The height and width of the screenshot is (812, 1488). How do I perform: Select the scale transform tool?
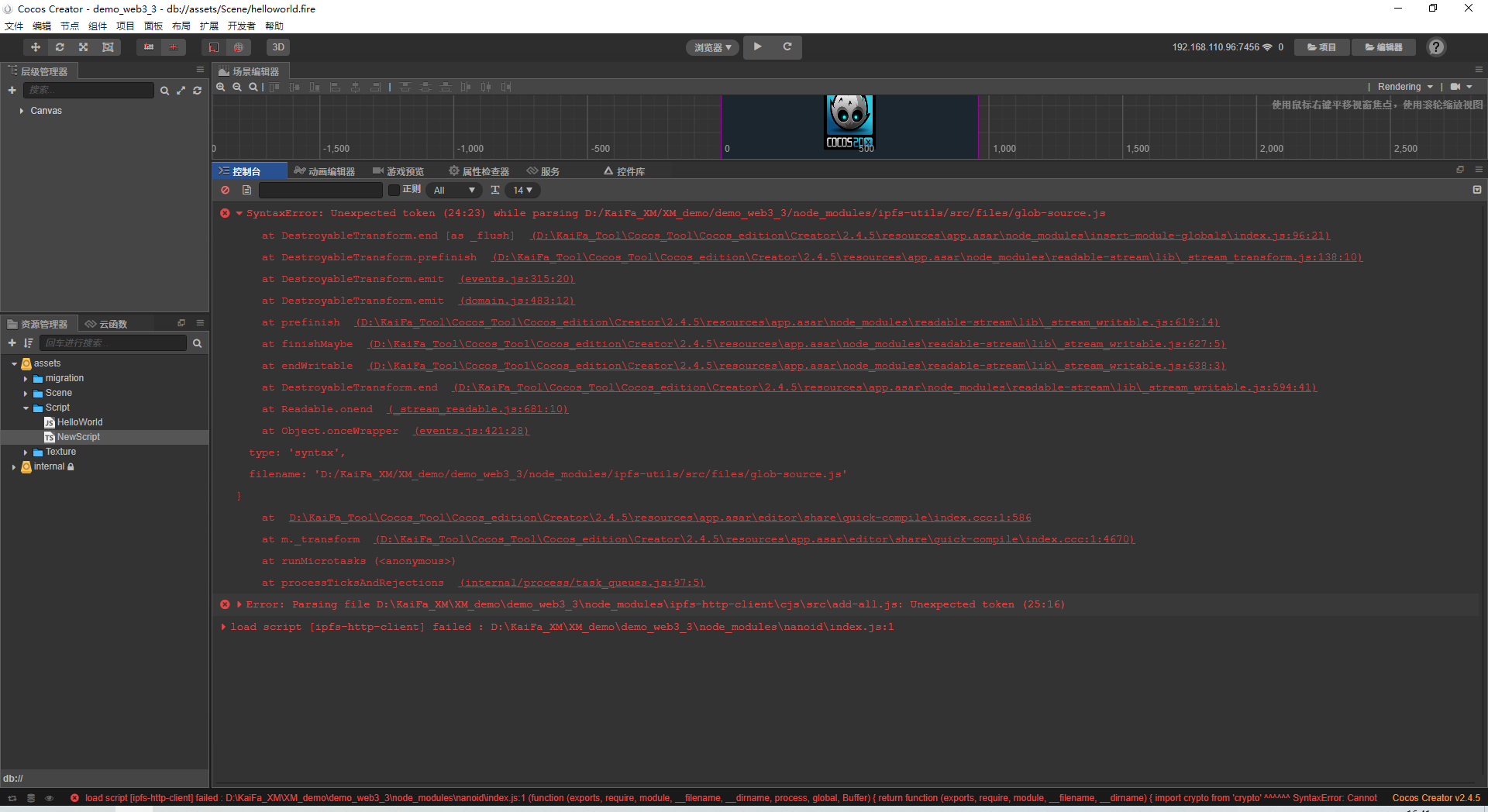click(84, 47)
